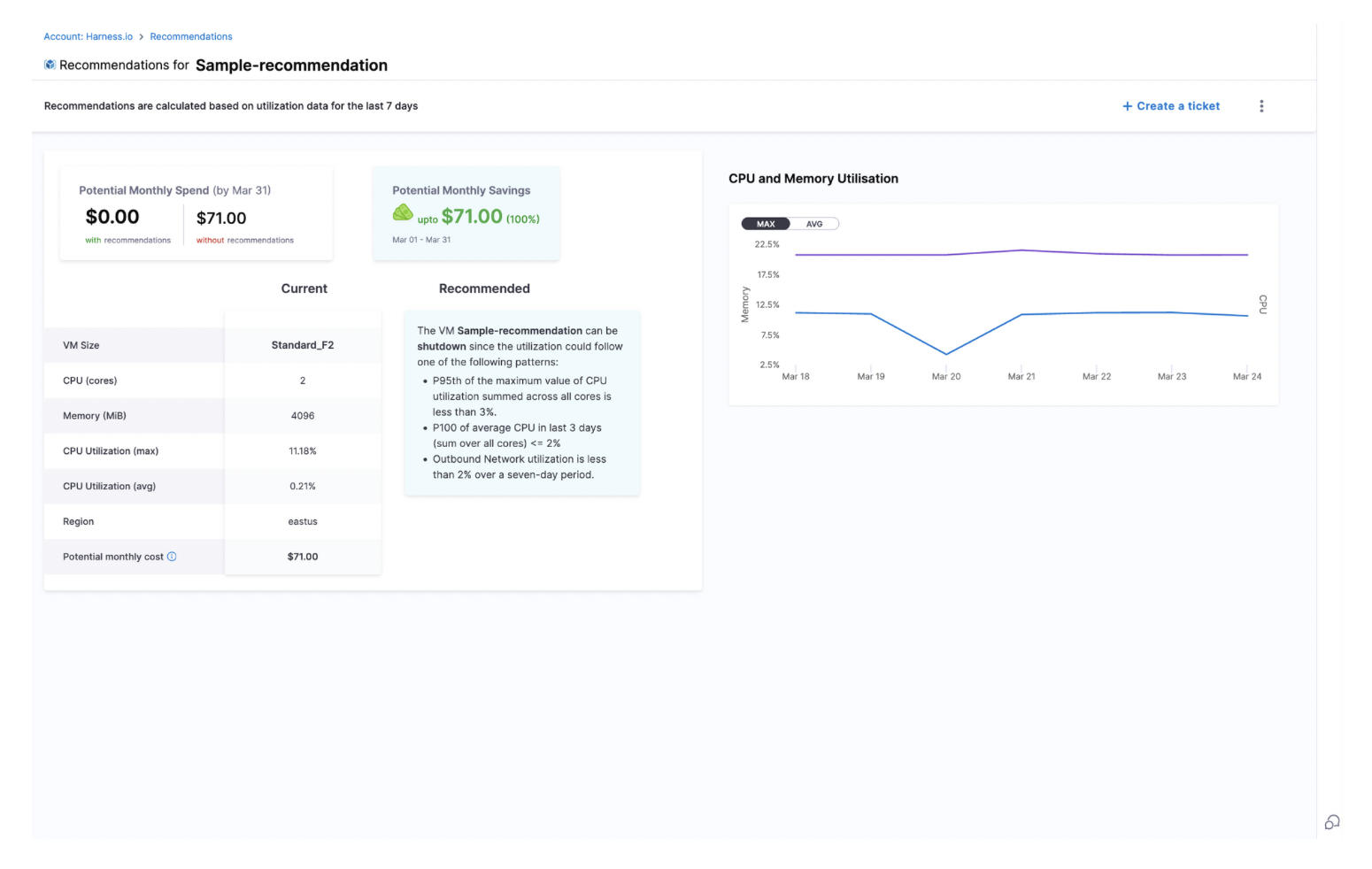
Task: Click the Mar 24 axis label
Action: 1247,377
